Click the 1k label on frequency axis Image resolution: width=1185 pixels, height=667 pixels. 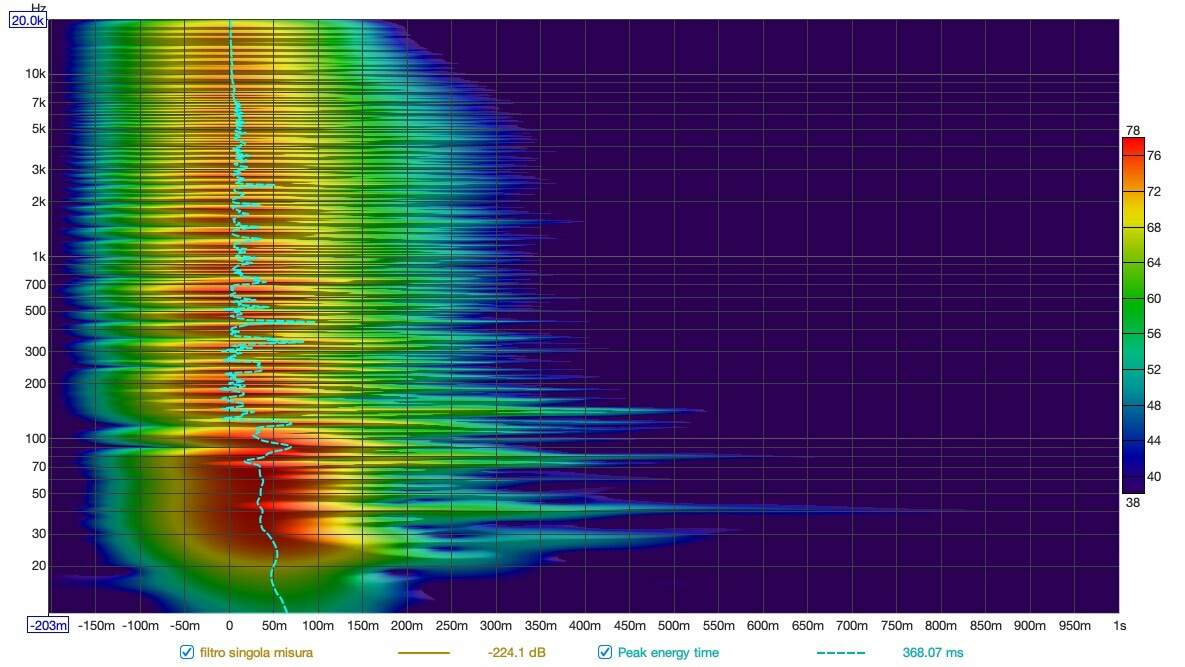click(x=39, y=257)
